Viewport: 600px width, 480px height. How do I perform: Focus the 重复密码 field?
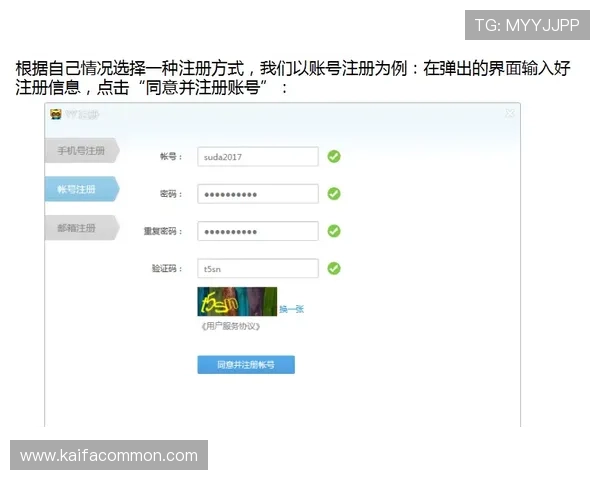(258, 231)
